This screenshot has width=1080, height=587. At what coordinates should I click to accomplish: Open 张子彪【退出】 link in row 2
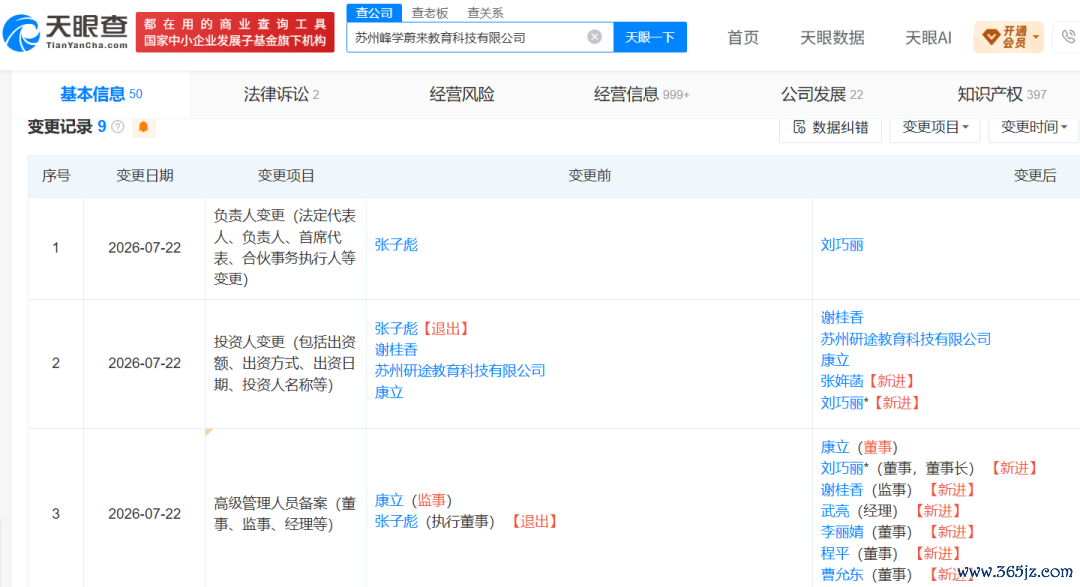tap(396, 329)
